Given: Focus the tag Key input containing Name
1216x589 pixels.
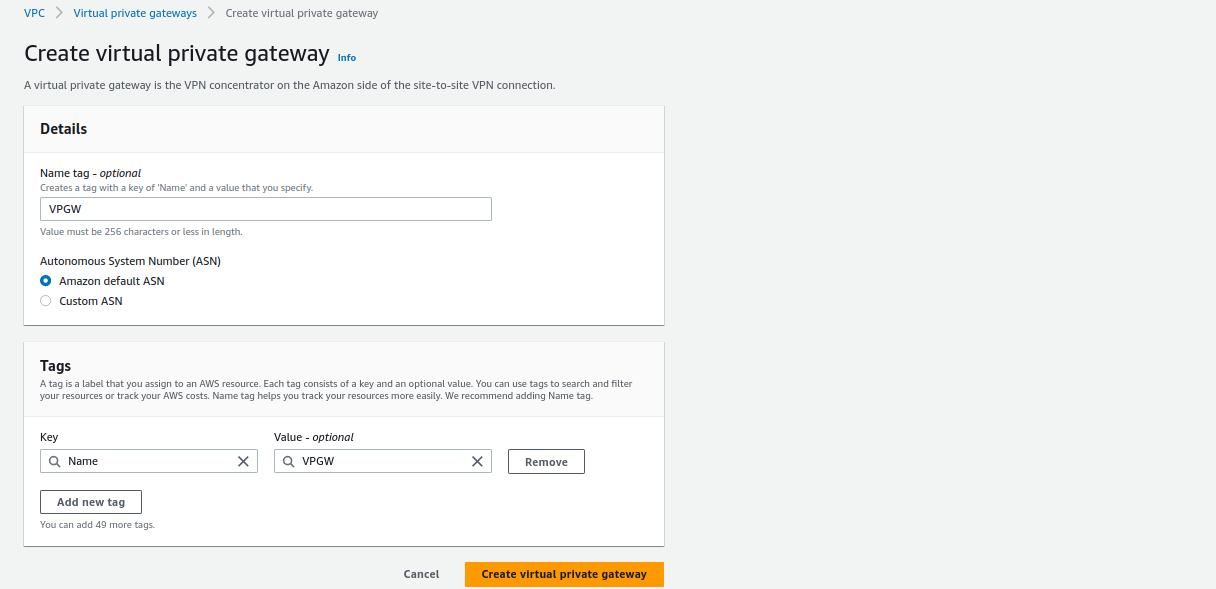Looking at the screenshot, I should 148,461.
